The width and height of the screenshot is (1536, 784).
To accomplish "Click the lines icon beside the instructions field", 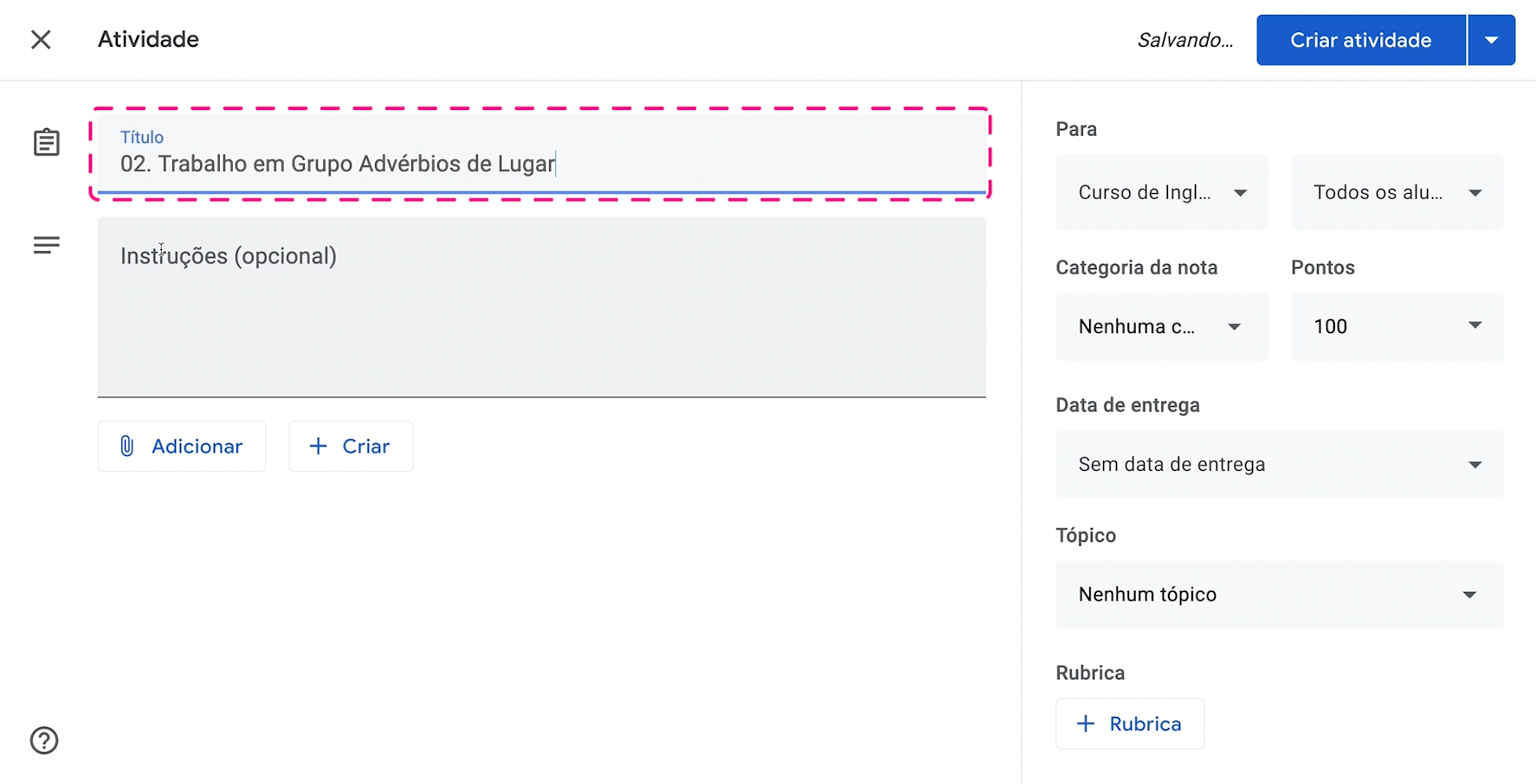I will (x=47, y=245).
